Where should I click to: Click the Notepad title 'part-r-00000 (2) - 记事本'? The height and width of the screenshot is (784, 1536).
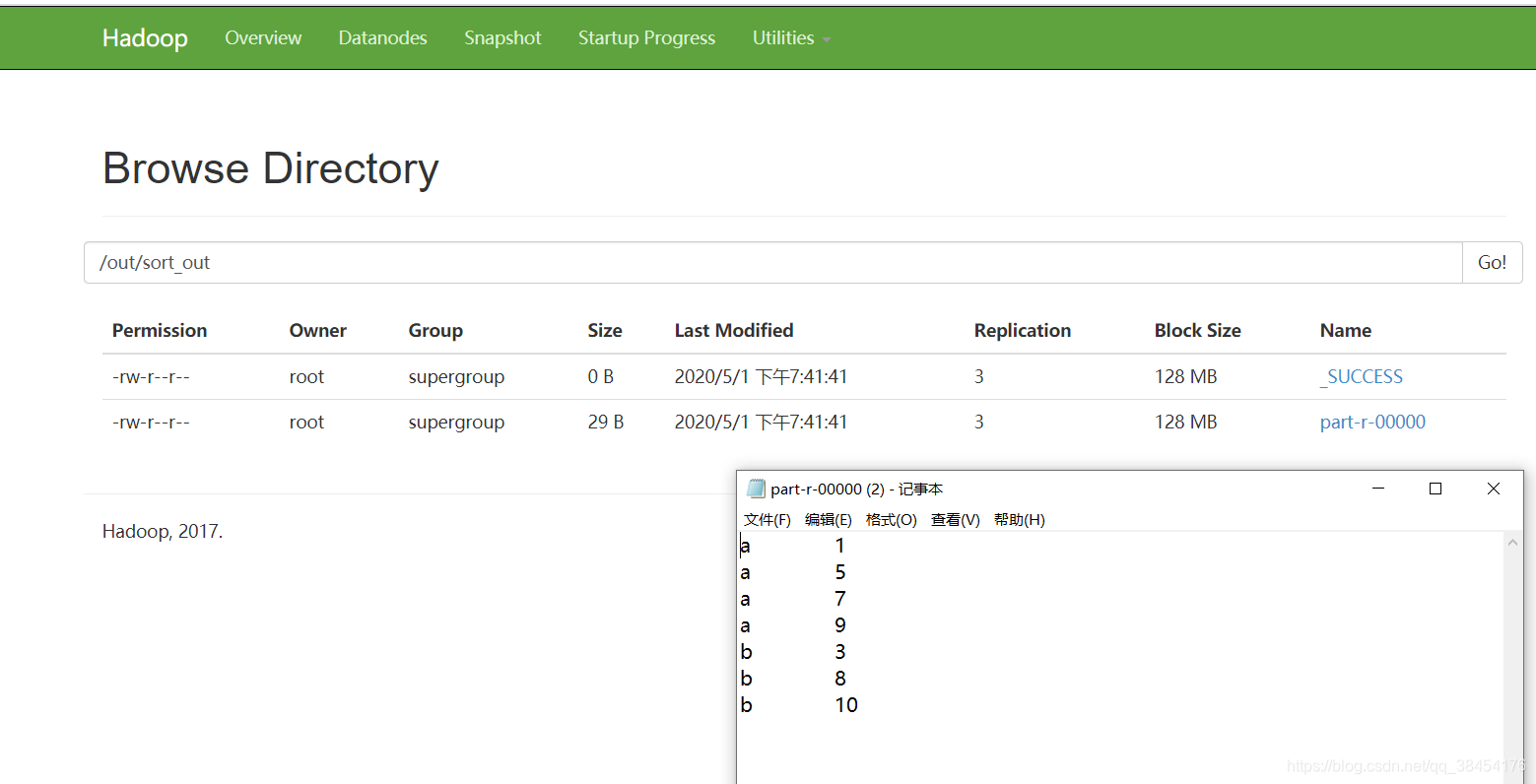857,490
